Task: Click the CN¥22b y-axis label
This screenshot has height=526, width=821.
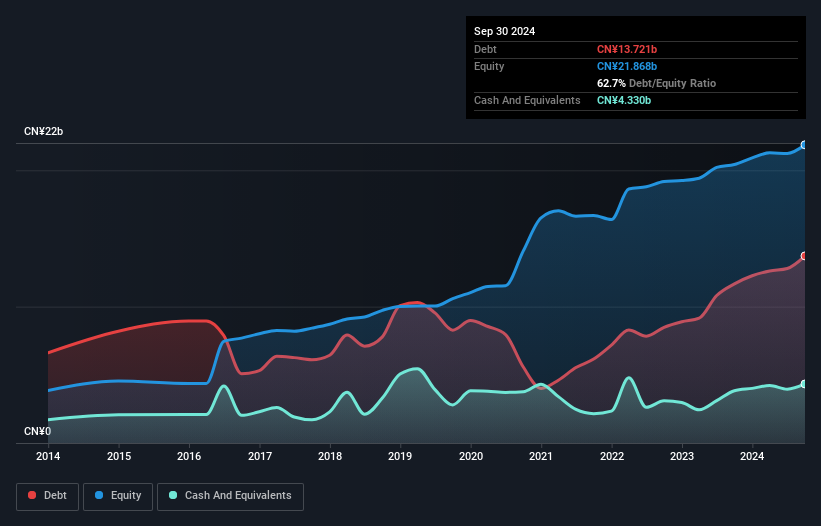Action: click(43, 131)
